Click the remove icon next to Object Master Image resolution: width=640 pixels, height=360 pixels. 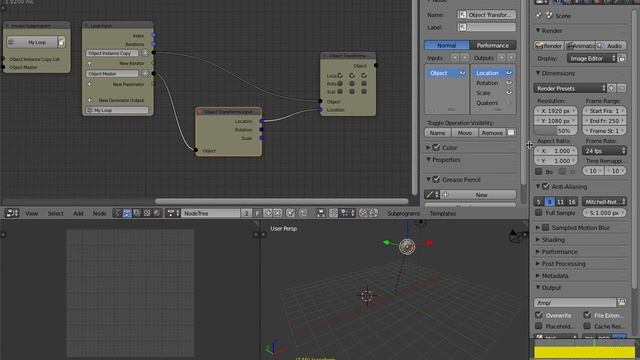pos(145,73)
